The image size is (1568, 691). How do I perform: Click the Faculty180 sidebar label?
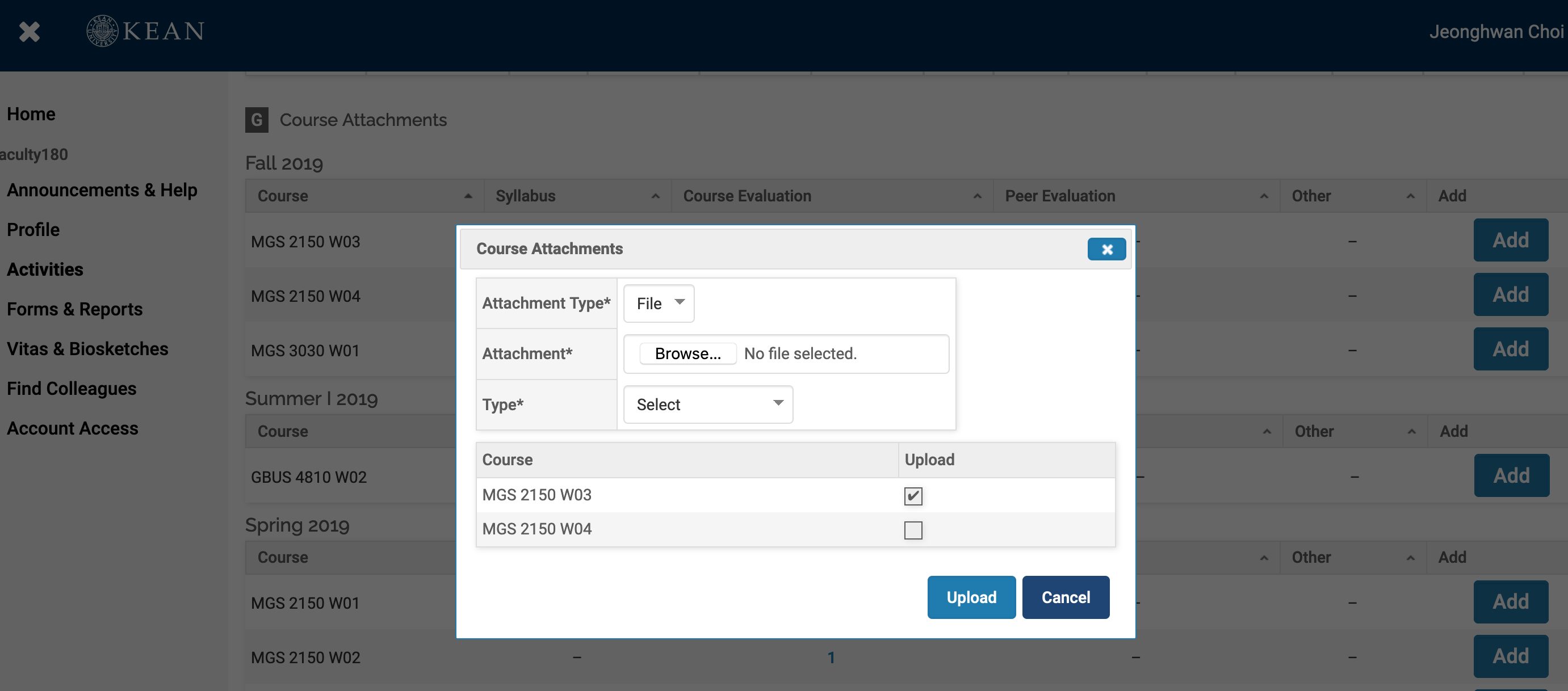tap(33, 154)
